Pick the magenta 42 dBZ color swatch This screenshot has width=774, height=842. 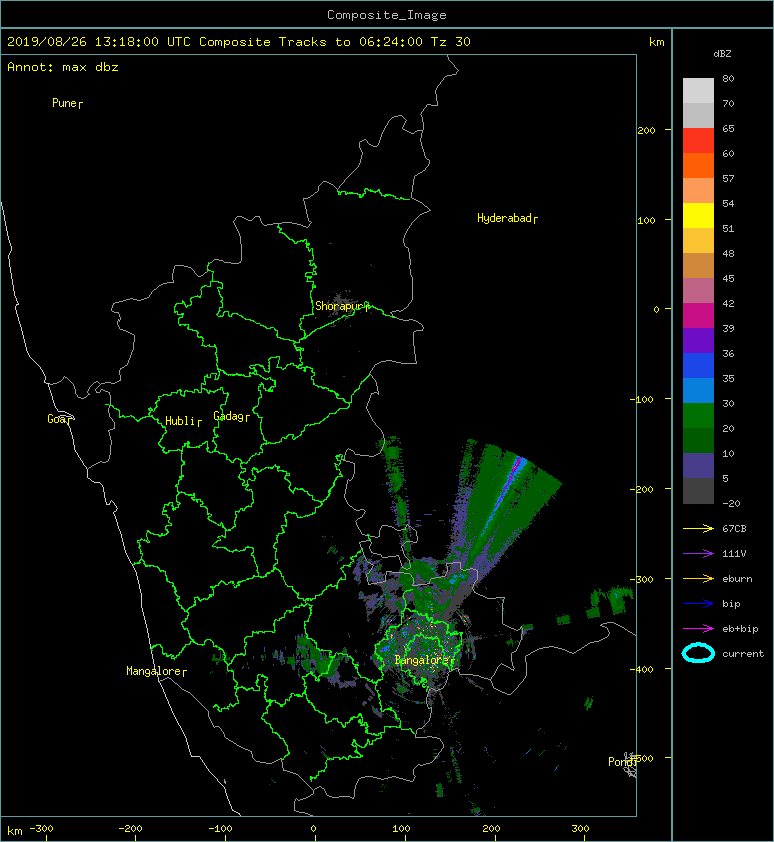(698, 316)
